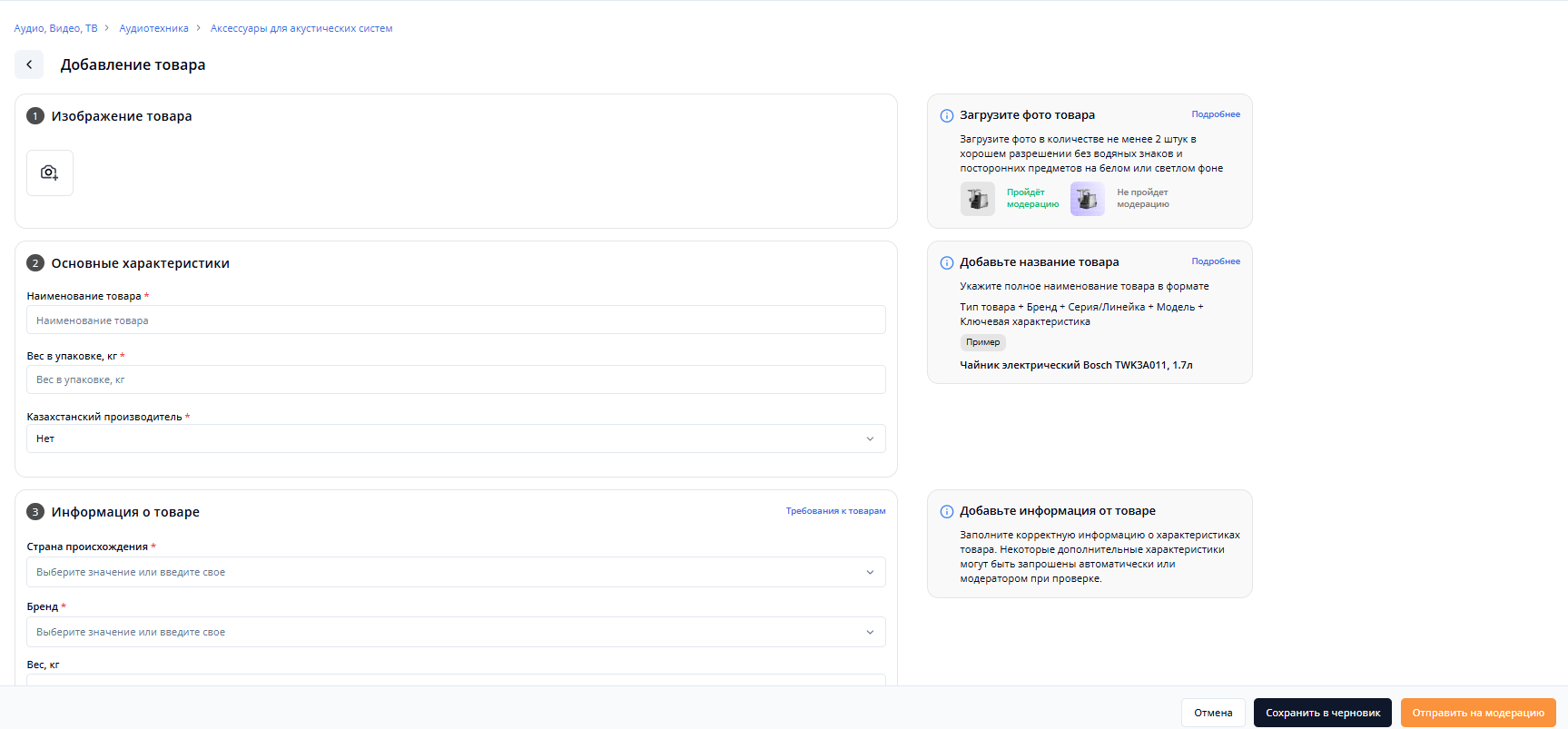Open Аксессуары для акустических систем breadcrumb
1568x729 pixels.
pos(301,28)
